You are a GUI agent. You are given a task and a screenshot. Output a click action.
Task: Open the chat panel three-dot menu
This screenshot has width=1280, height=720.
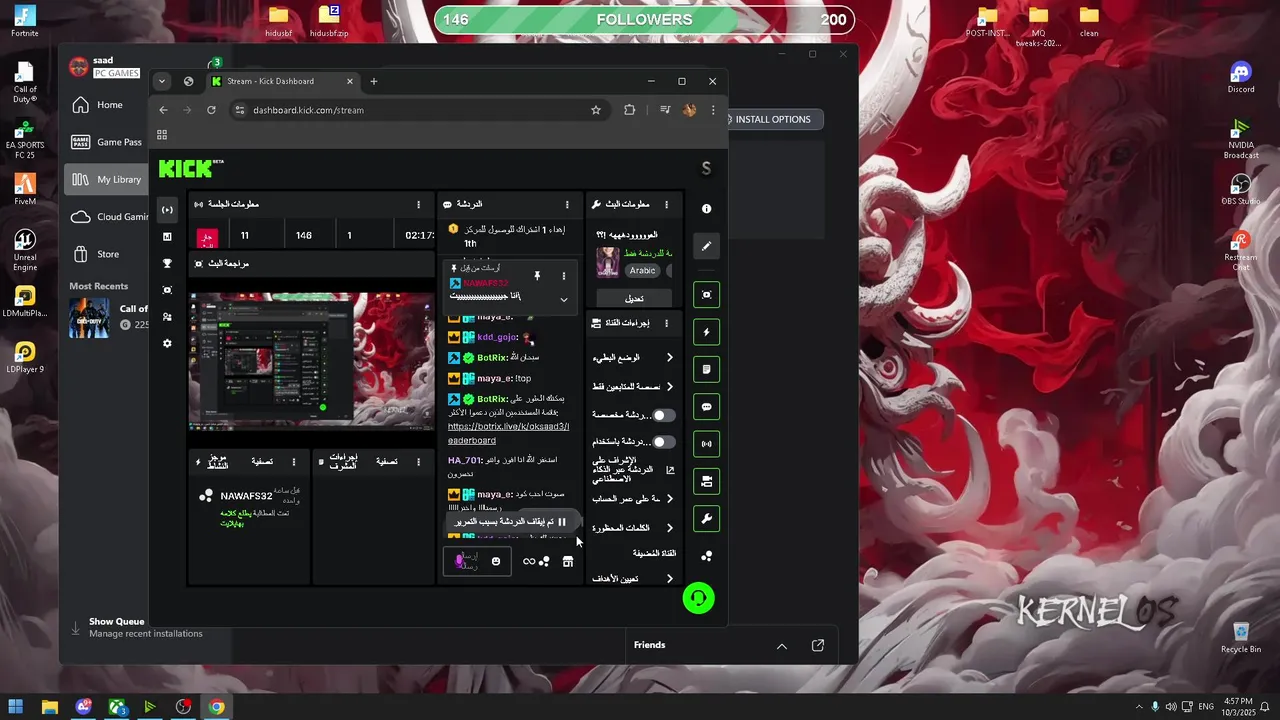click(x=567, y=204)
